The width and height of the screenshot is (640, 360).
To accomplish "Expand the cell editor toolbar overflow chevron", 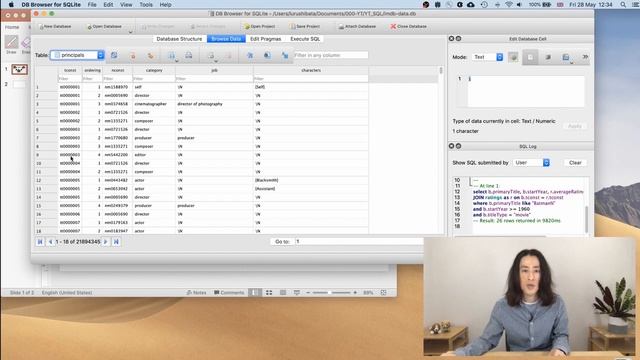I will [585, 57].
